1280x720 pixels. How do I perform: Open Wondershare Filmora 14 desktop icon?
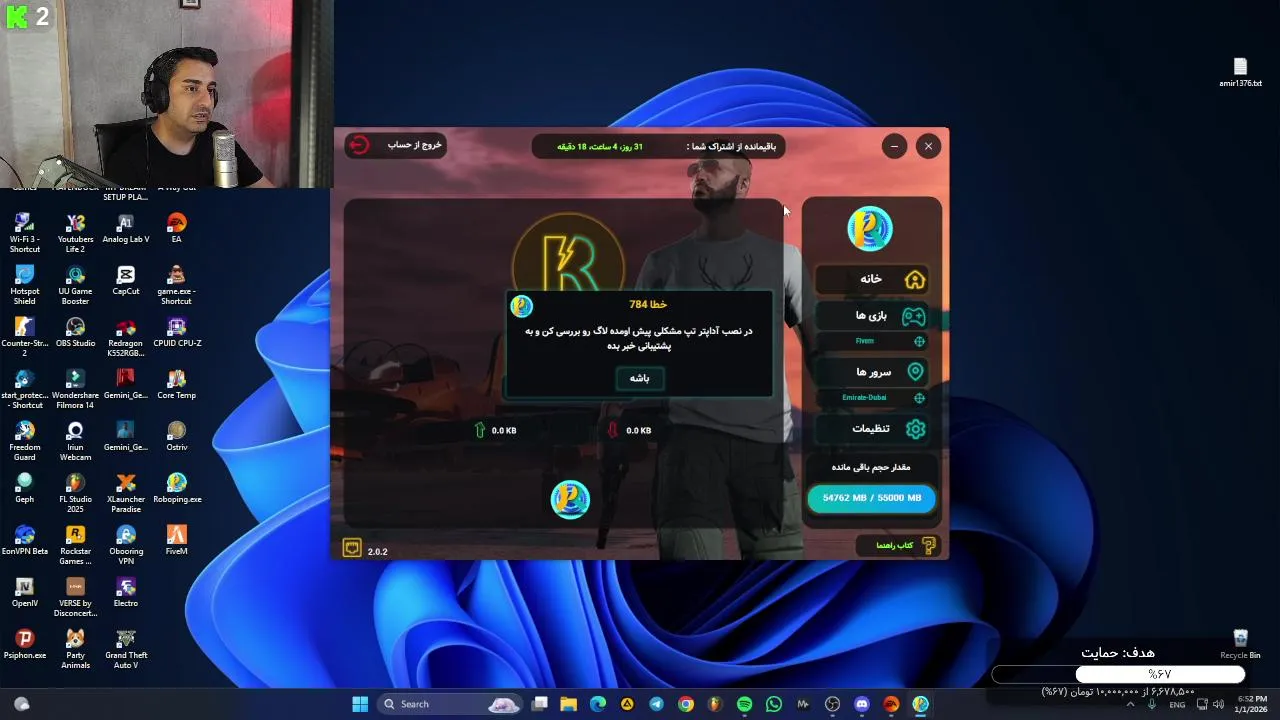click(x=75, y=388)
